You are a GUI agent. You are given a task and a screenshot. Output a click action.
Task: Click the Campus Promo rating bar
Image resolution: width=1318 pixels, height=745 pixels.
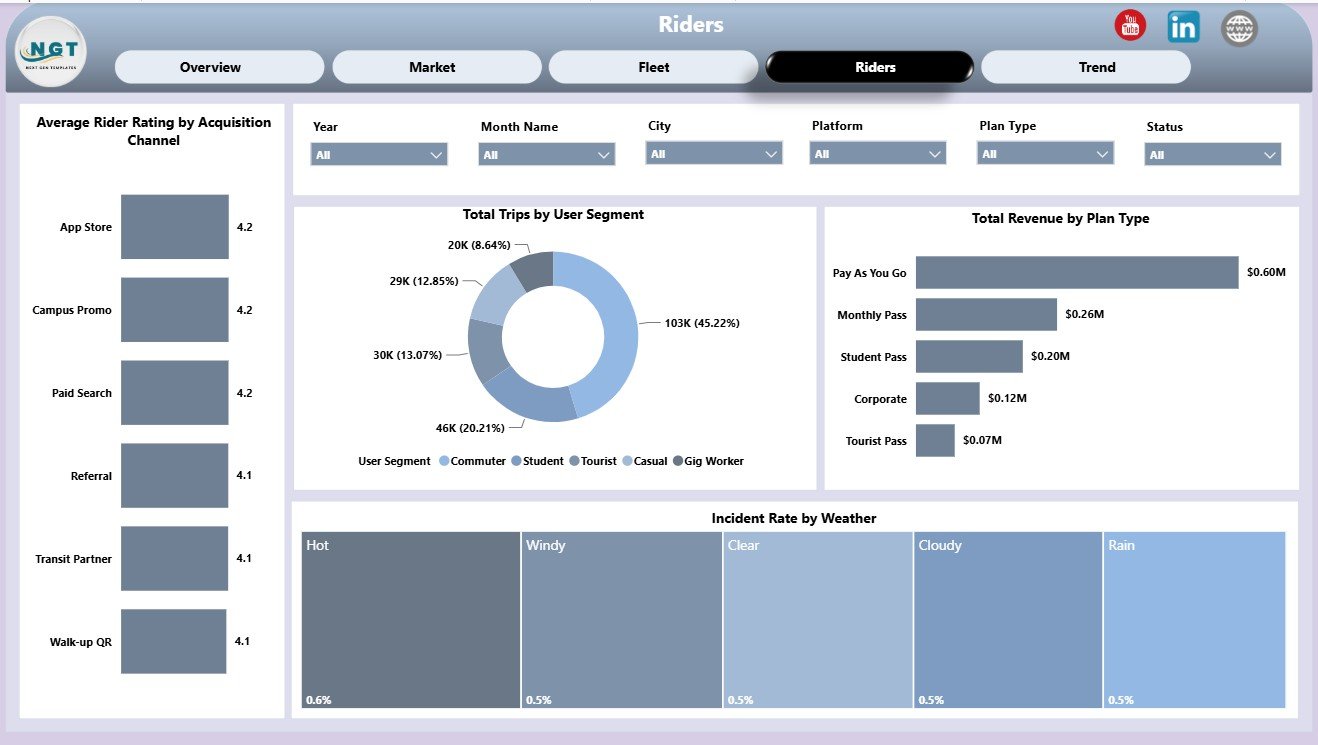point(175,310)
